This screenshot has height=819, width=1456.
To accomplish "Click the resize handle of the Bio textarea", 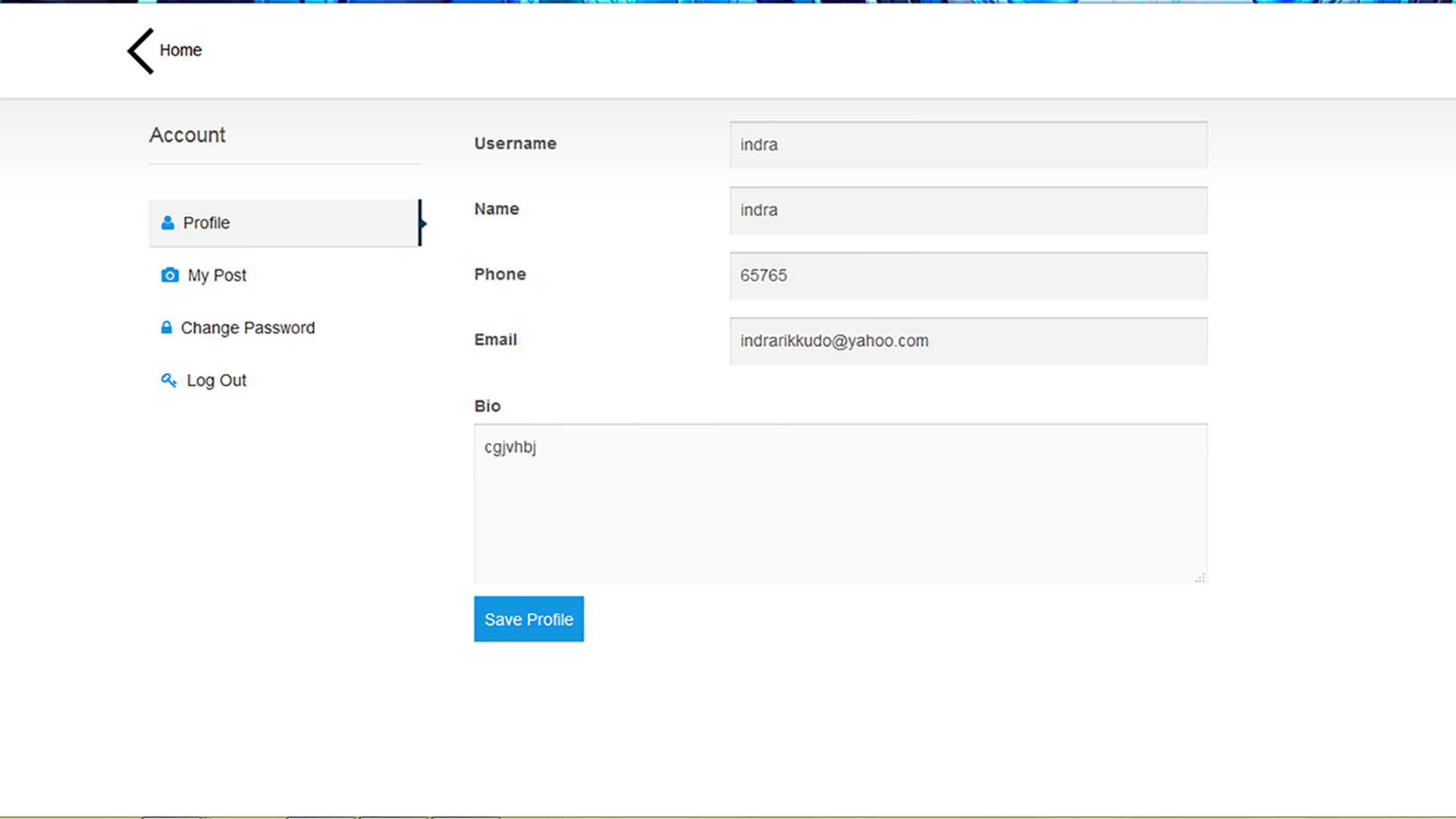I will click(x=1200, y=578).
